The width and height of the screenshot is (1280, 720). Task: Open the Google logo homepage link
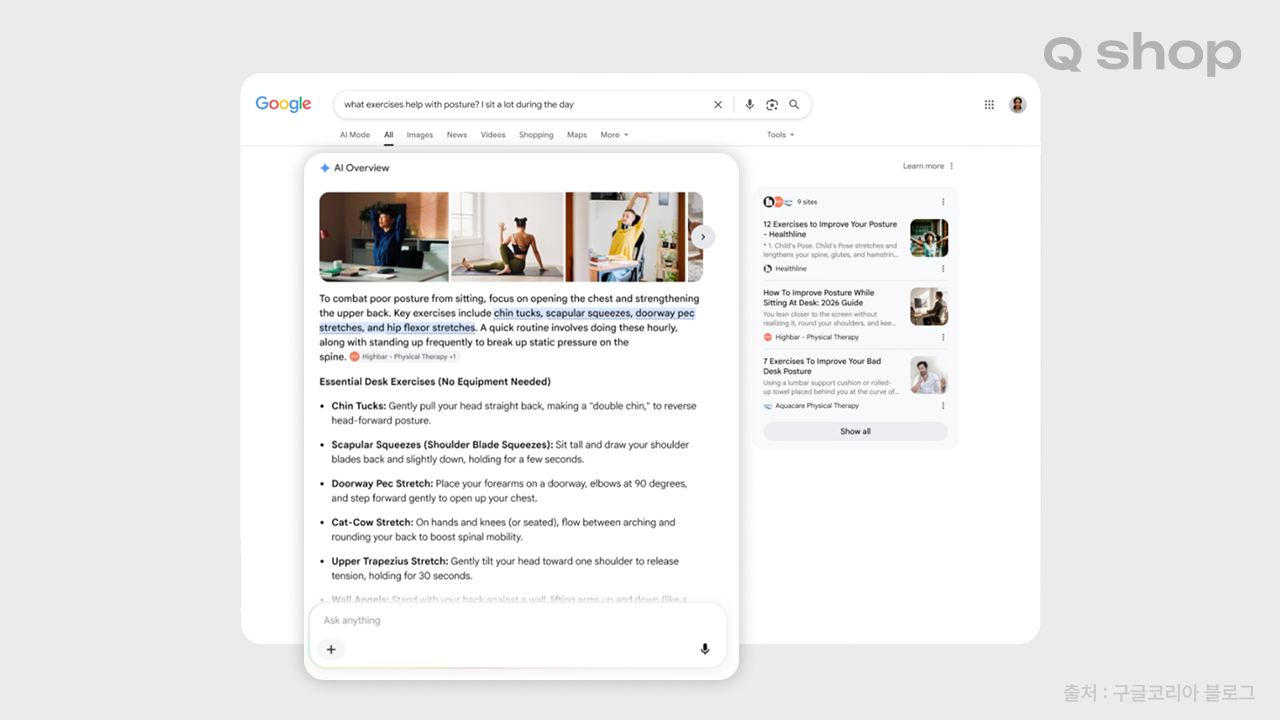tap(283, 104)
